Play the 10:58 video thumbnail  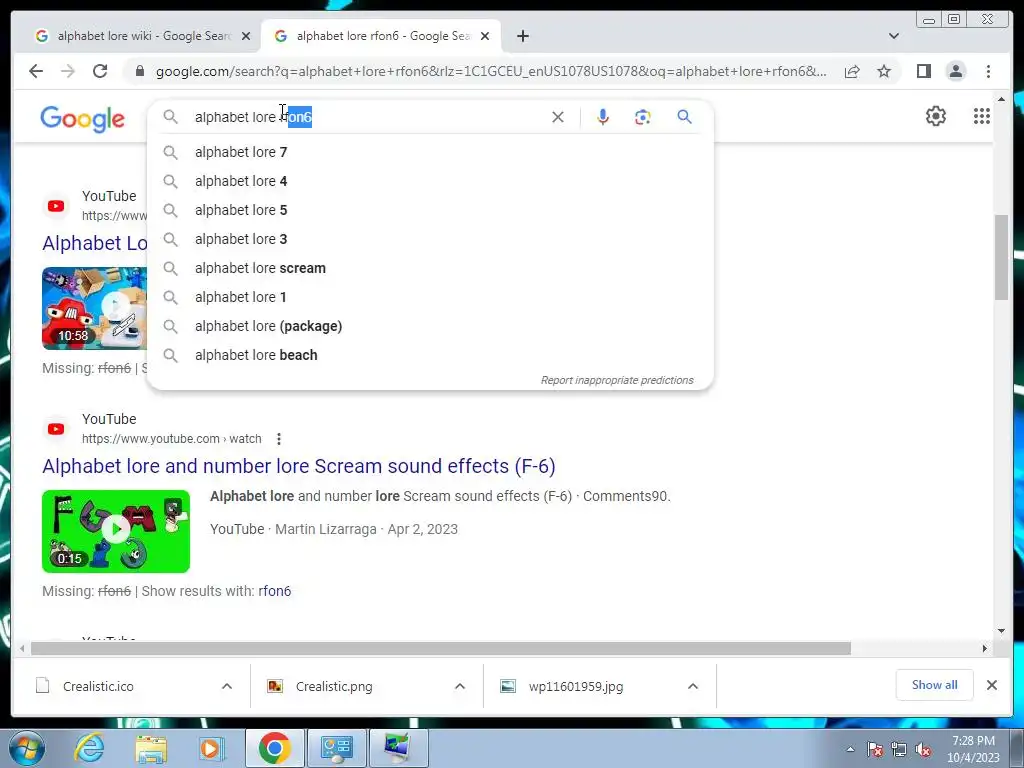point(94,308)
